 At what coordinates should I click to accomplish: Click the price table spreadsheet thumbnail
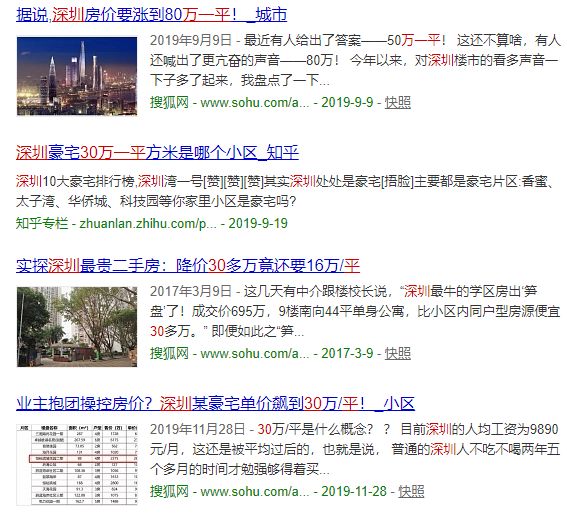coord(77,465)
